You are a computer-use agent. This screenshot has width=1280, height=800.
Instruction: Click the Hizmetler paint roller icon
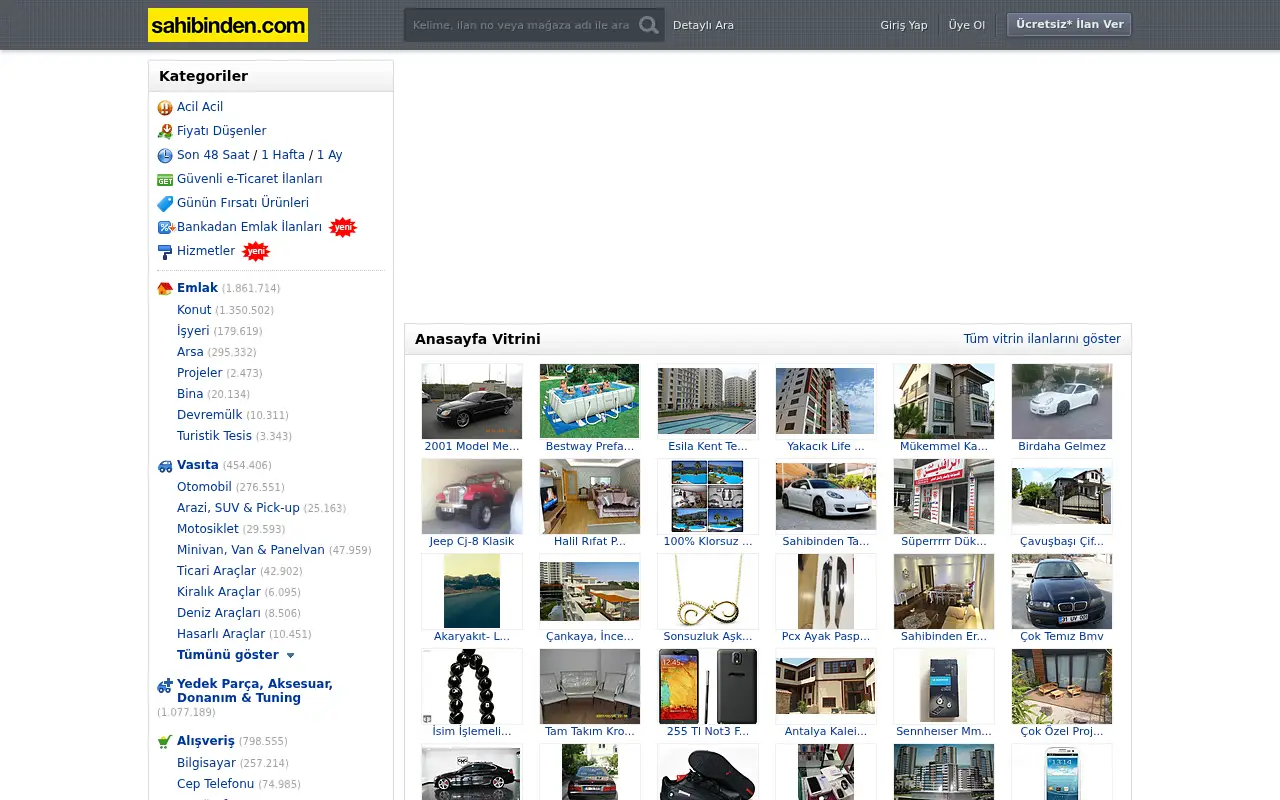point(165,252)
